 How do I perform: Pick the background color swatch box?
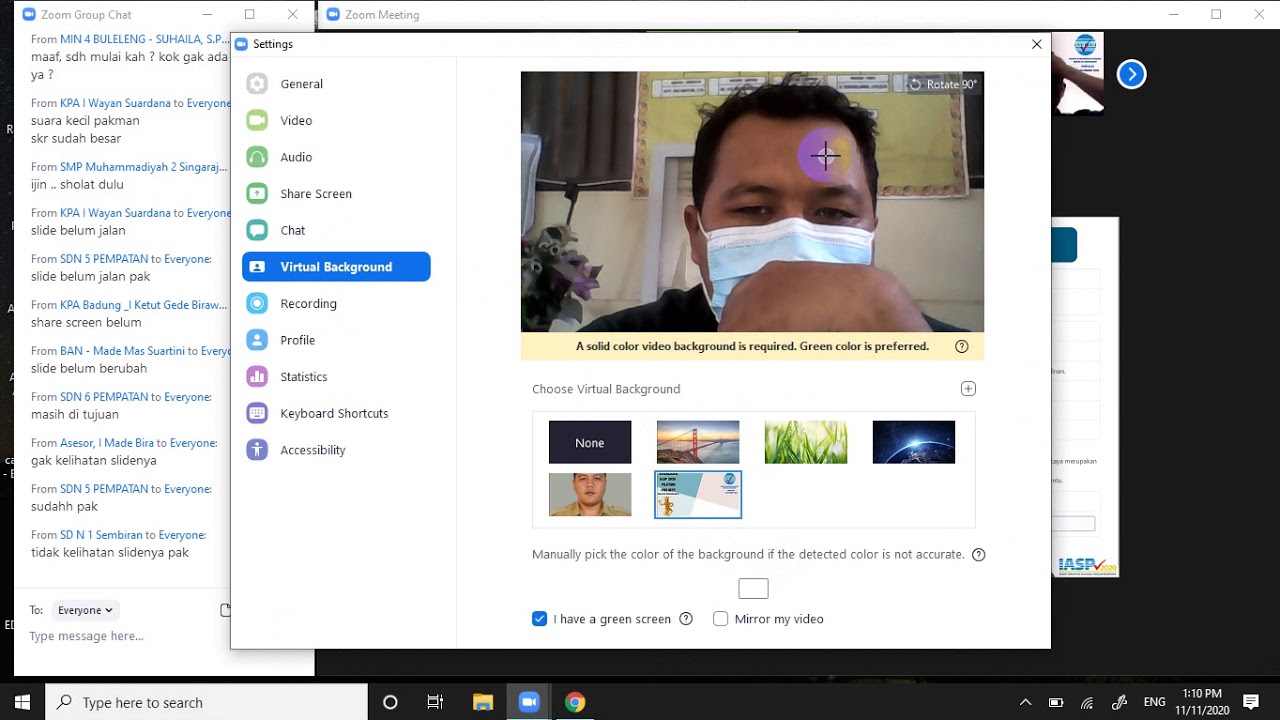coord(753,589)
